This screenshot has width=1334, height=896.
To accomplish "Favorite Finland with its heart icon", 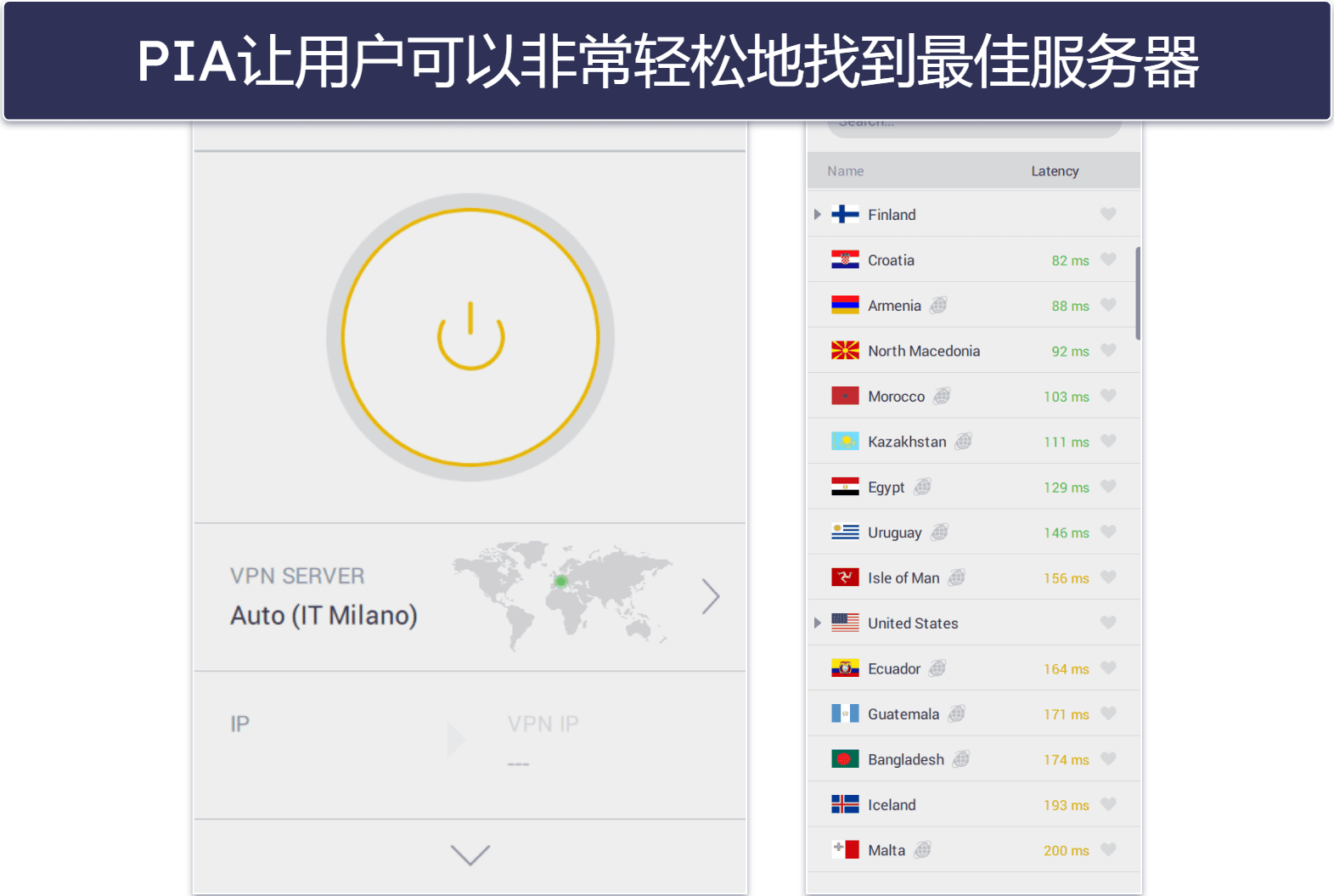I will point(1108,214).
